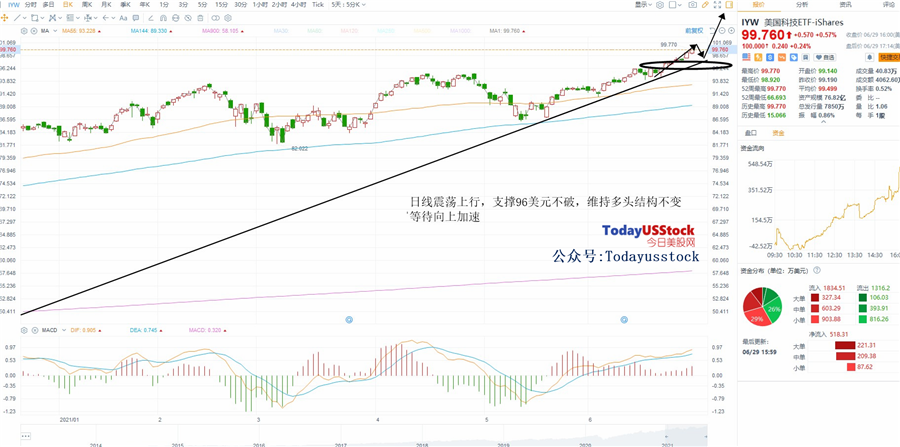Screen dimensions: 900x447
Task: Open the chart layout dropdown
Action: point(676,5)
